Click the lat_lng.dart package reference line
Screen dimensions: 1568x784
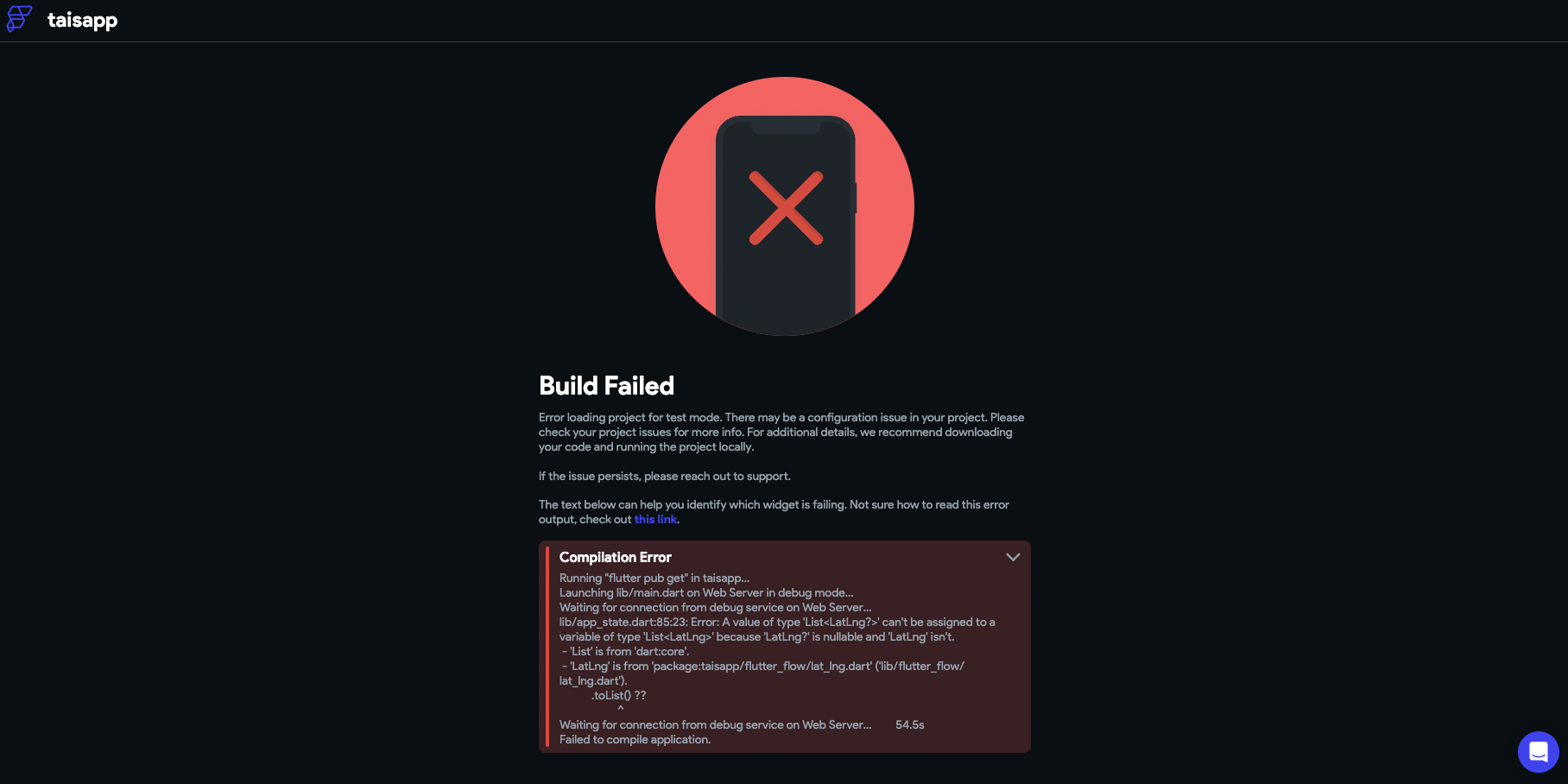point(762,666)
